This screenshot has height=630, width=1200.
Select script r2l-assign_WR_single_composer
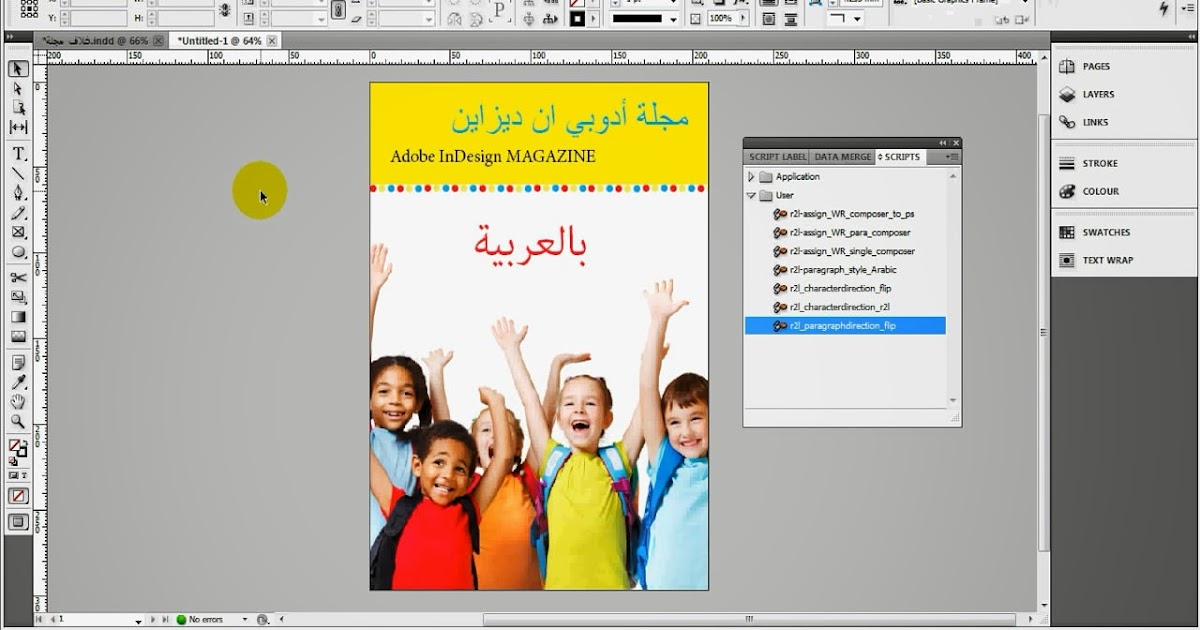852,251
